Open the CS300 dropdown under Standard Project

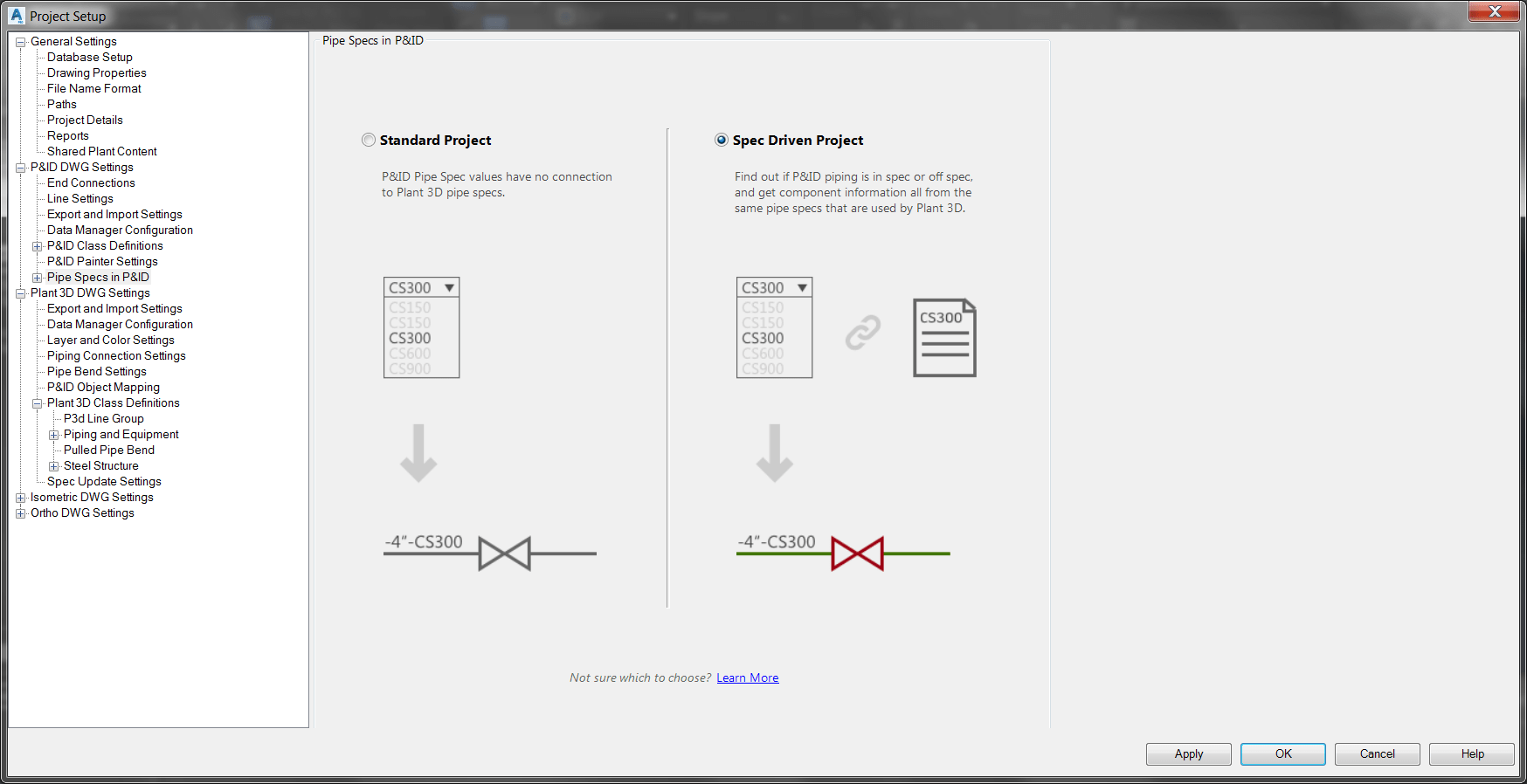click(x=422, y=288)
